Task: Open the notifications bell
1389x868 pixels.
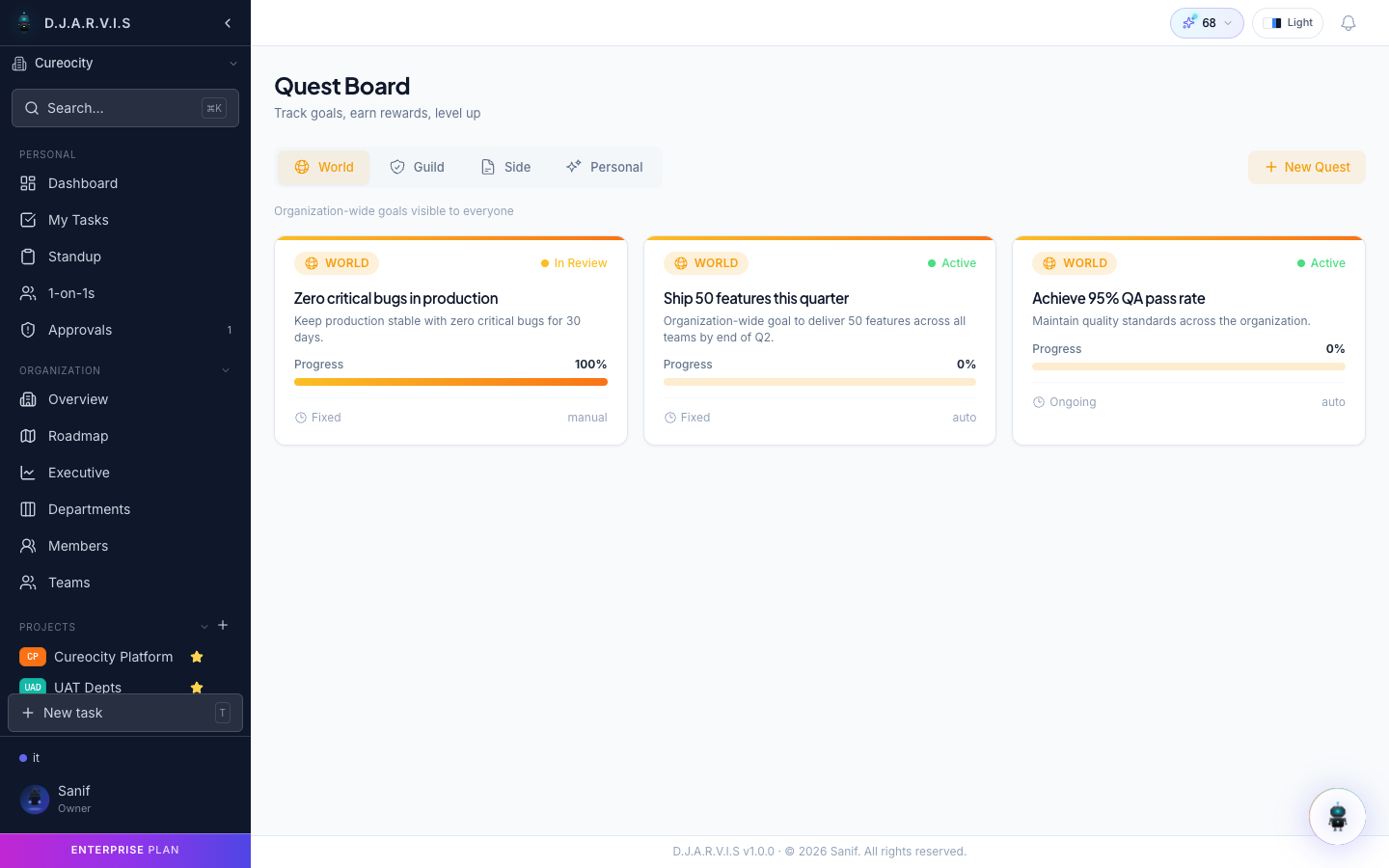Action: pos(1348,23)
